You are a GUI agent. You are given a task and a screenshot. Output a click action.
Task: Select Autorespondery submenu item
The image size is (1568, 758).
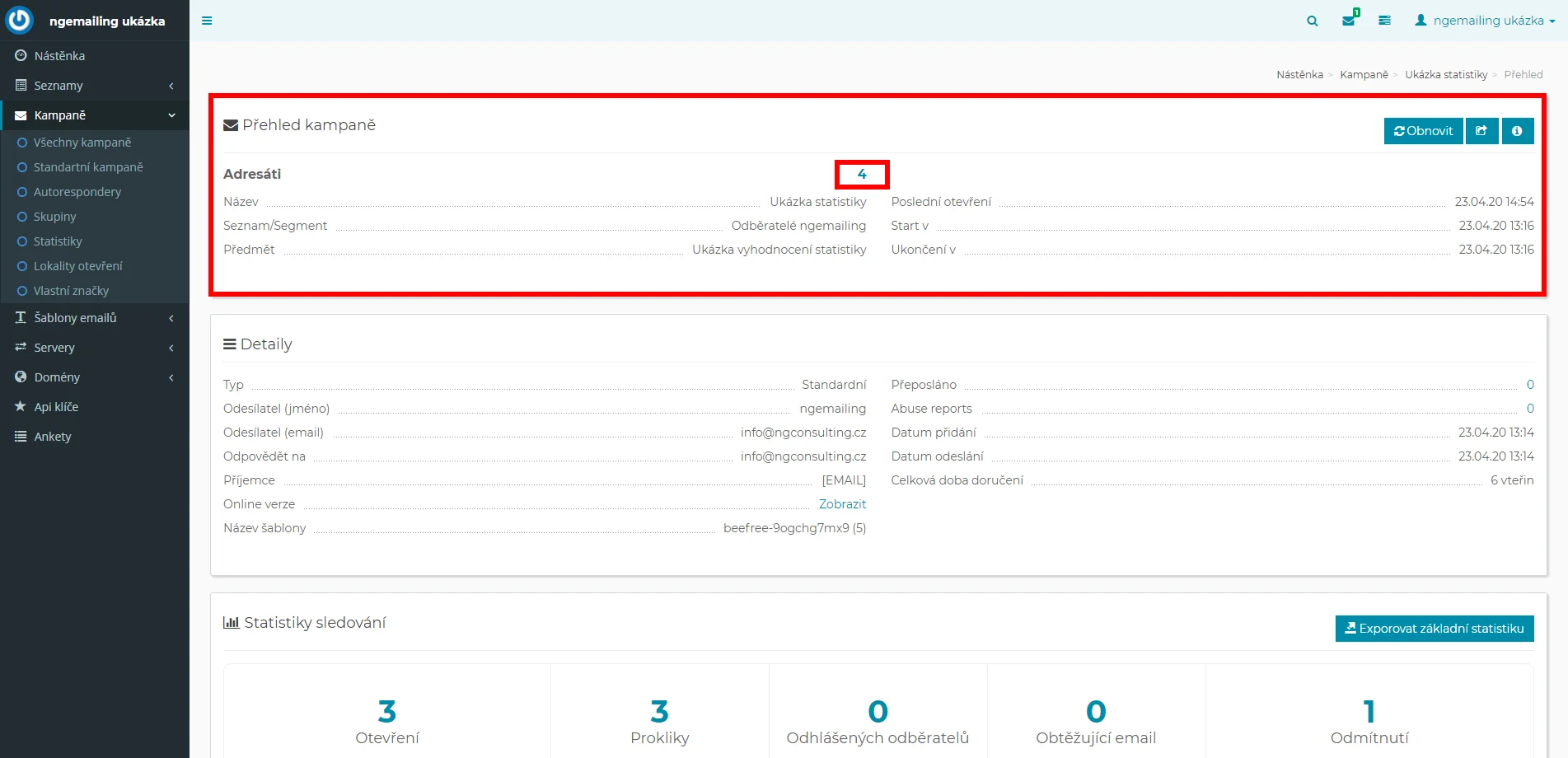pyautogui.click(x=77, y=192)
